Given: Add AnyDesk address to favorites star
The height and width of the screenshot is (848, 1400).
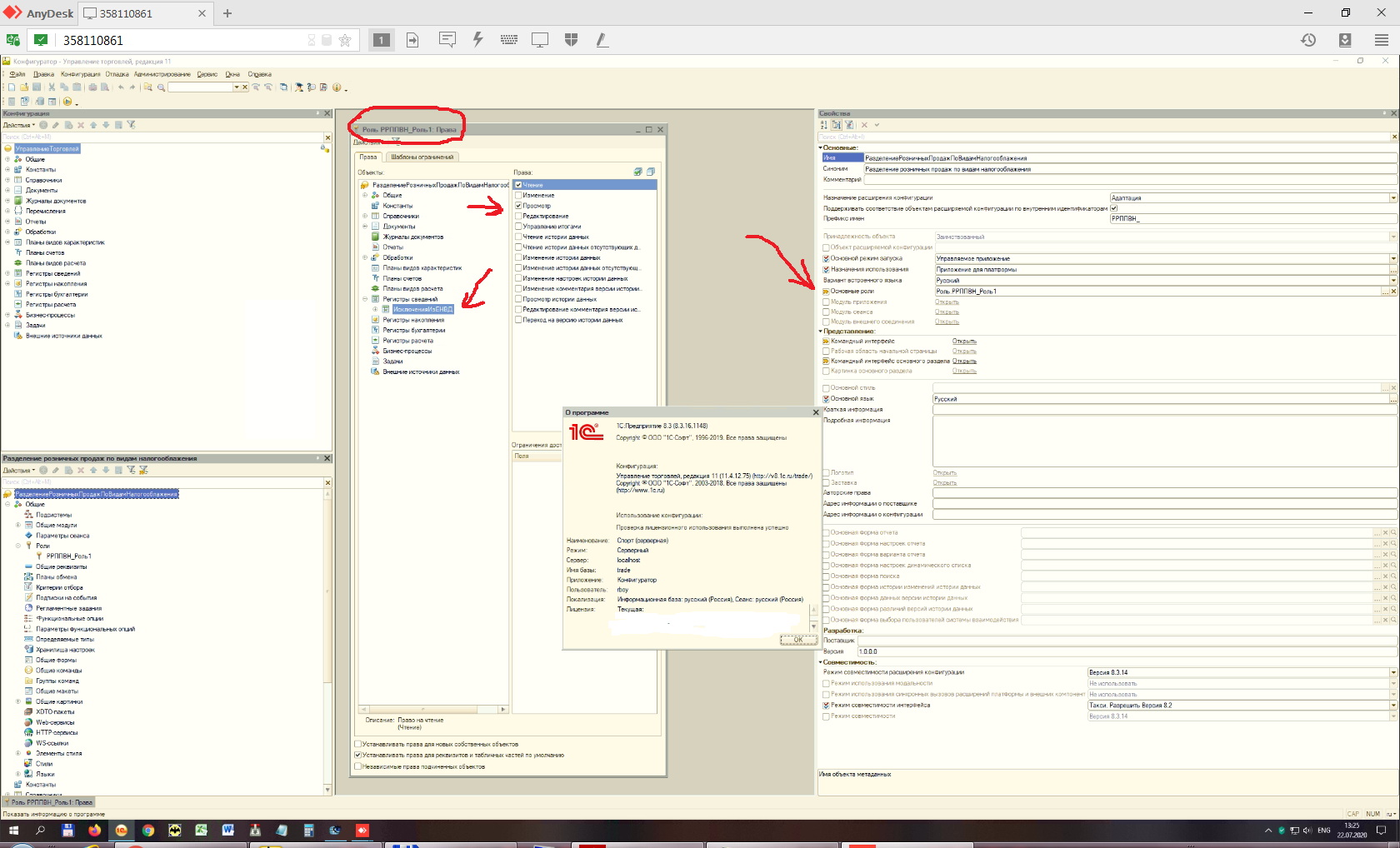Looking at the screenshot, I should [345, 40].
